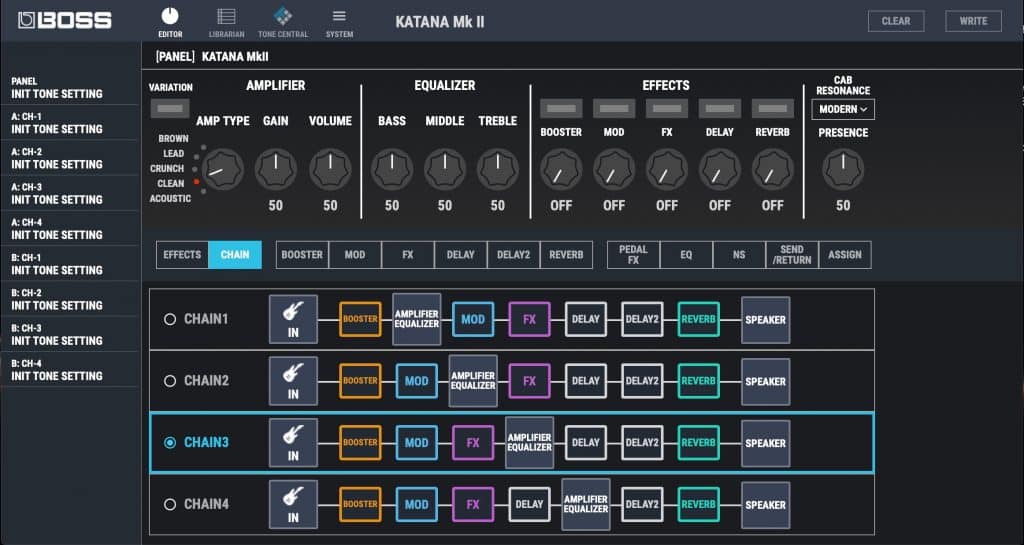The image size is (1024, 545).
Task: Select B: CH-4 tone setting
Action: click(x=70, y=369)
